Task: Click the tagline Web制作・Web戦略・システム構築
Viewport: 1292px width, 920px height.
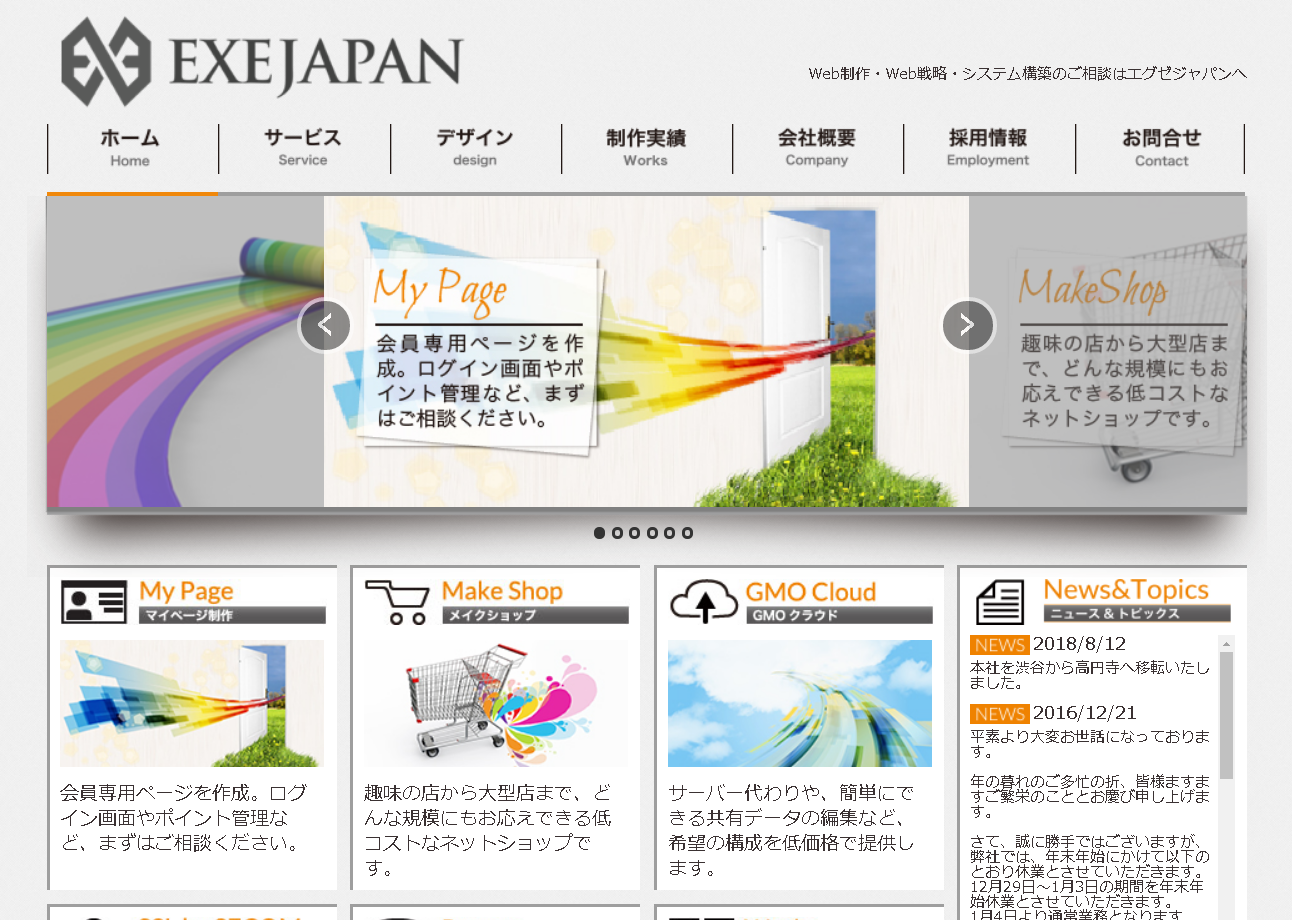Action: pos(1028,73)
